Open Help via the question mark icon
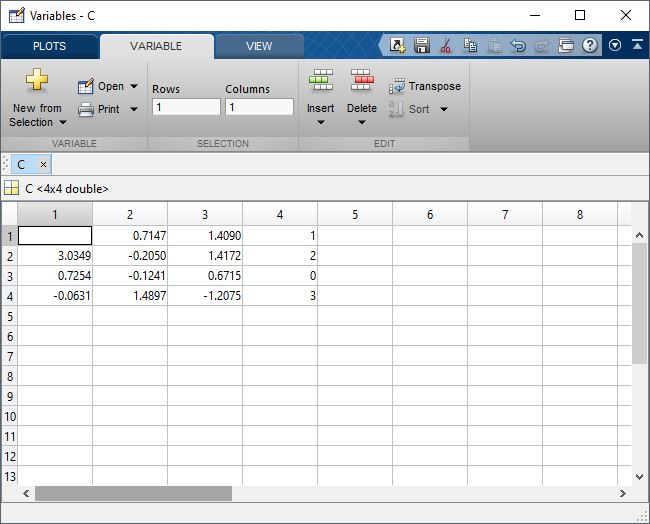650x524 pixels. tap(590, 46)
